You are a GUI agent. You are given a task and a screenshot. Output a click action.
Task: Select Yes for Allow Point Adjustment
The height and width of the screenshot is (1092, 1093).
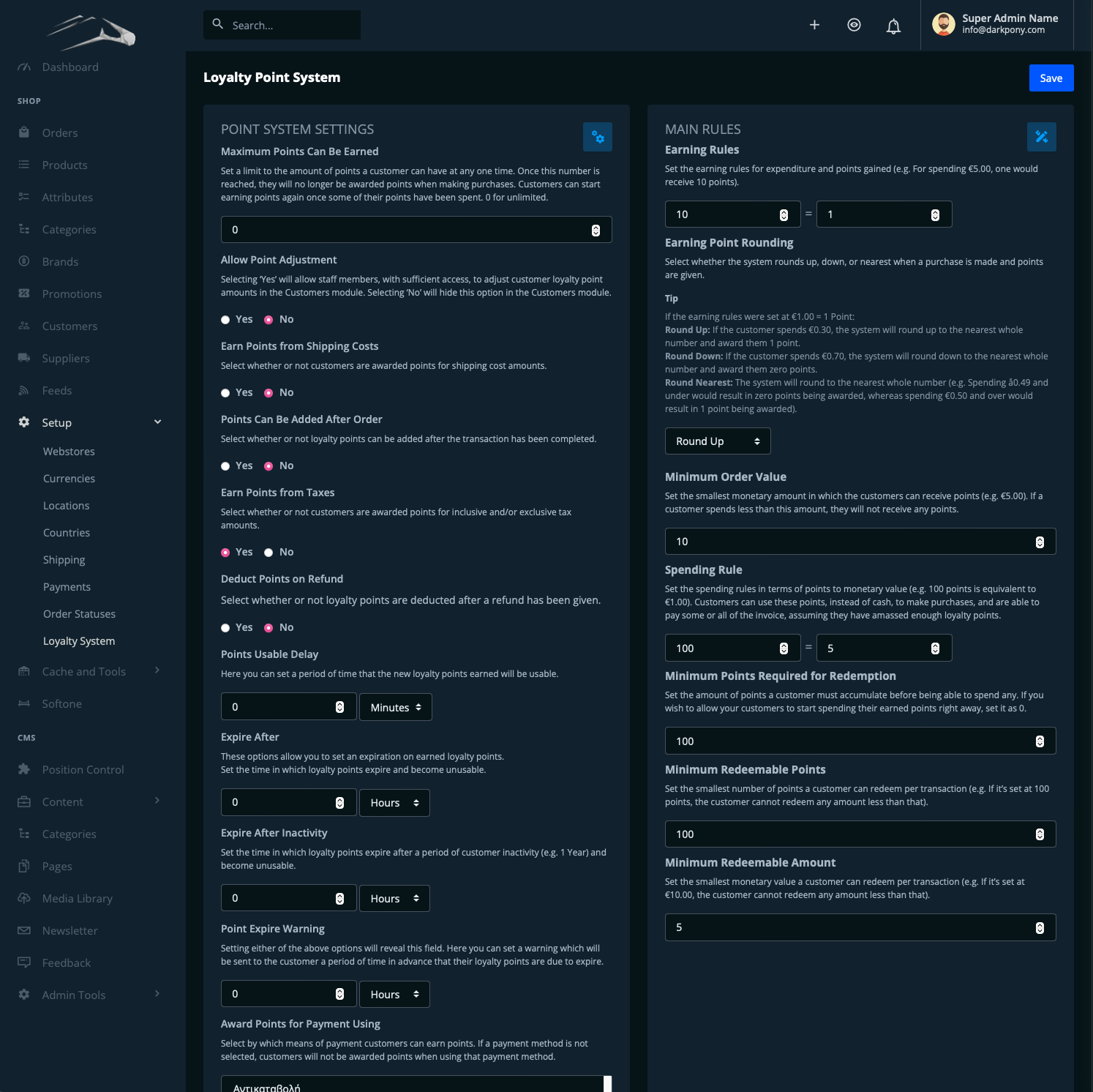(225, 320)
